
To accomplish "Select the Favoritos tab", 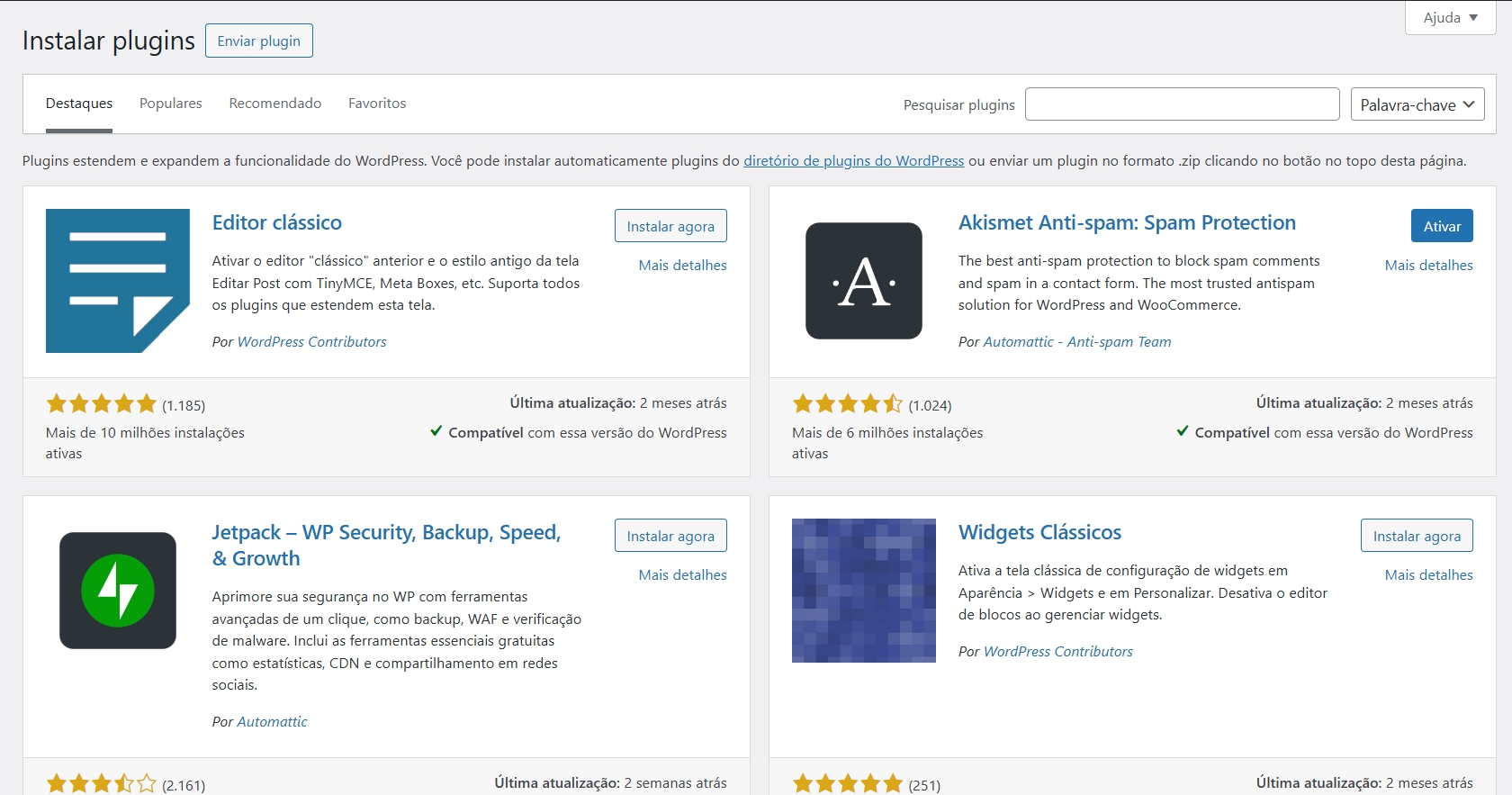I will click(x=377, y=104).
